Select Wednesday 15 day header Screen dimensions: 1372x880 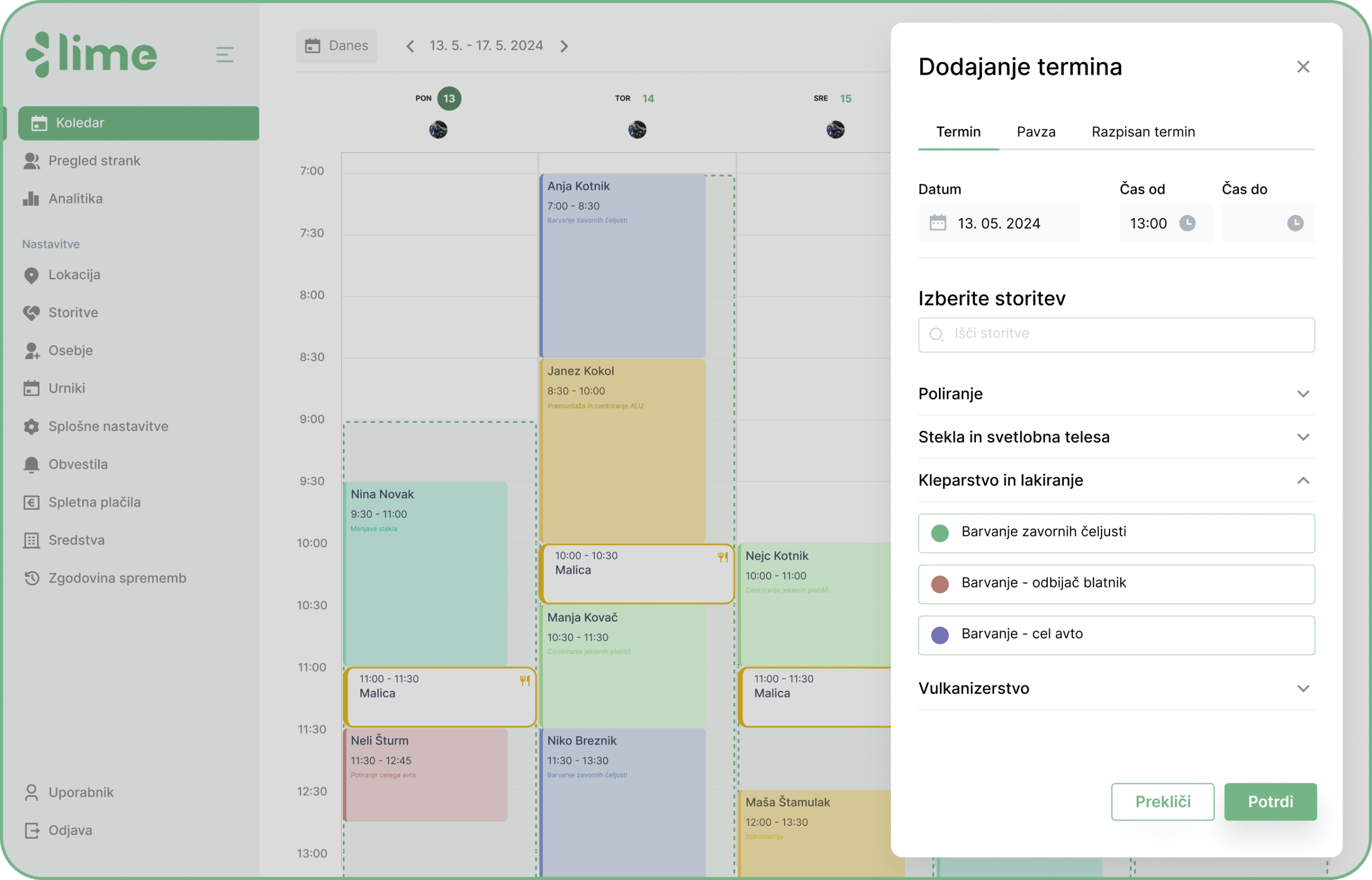coord(832,98)
